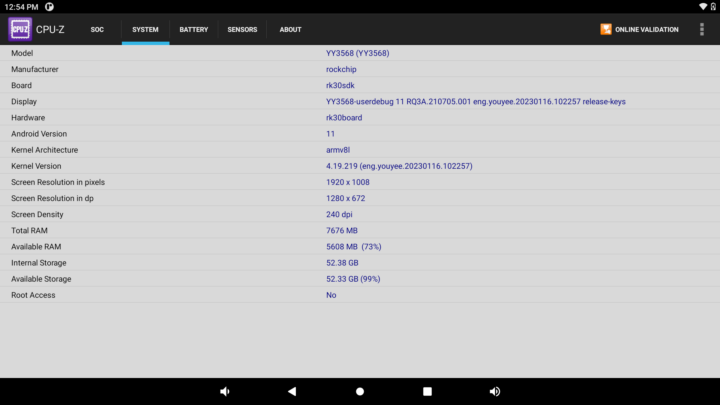Click the 5608 MB (73%) value
Image resolution: width=720 pixels, height=405 pixels.
[x=354, y=247]
